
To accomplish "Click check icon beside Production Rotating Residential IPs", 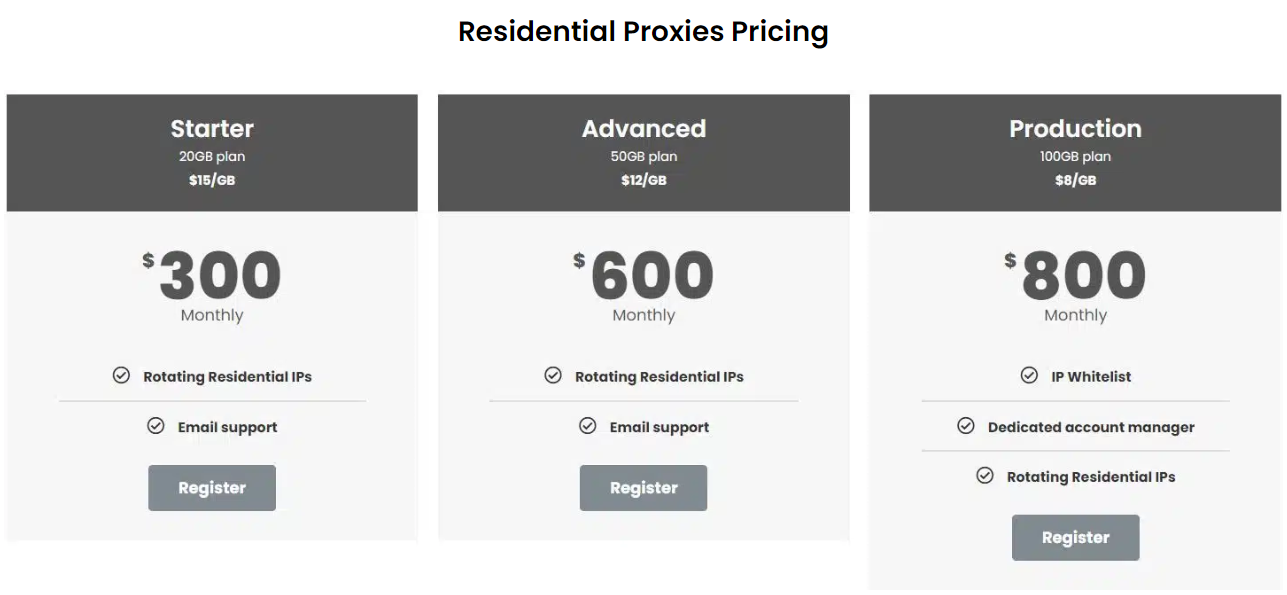I will pyautogui.click(x=985, y=475).
